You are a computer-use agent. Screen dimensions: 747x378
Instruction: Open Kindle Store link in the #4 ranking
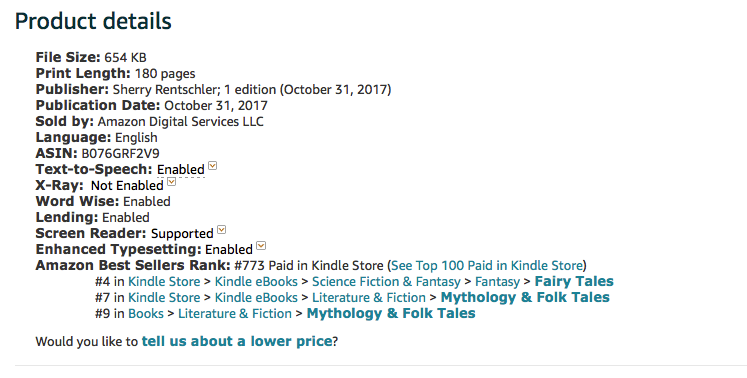tap(164, 282)
